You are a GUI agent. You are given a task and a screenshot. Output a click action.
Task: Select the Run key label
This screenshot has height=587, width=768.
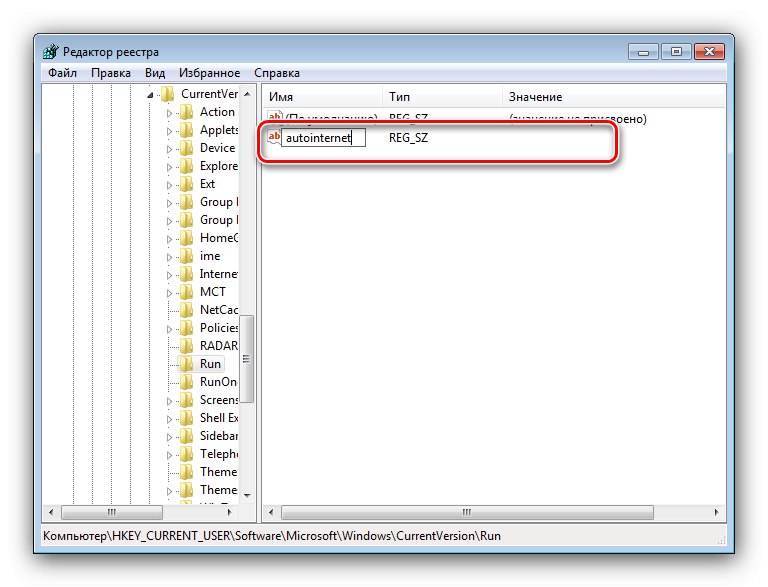[x=210, y=364]
